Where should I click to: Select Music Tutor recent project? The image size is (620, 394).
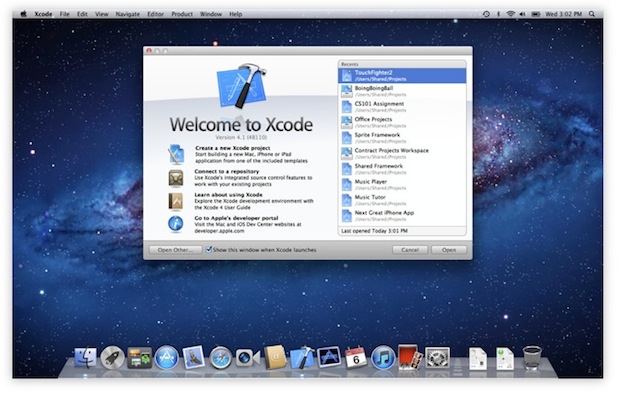[x=402, y=200]
